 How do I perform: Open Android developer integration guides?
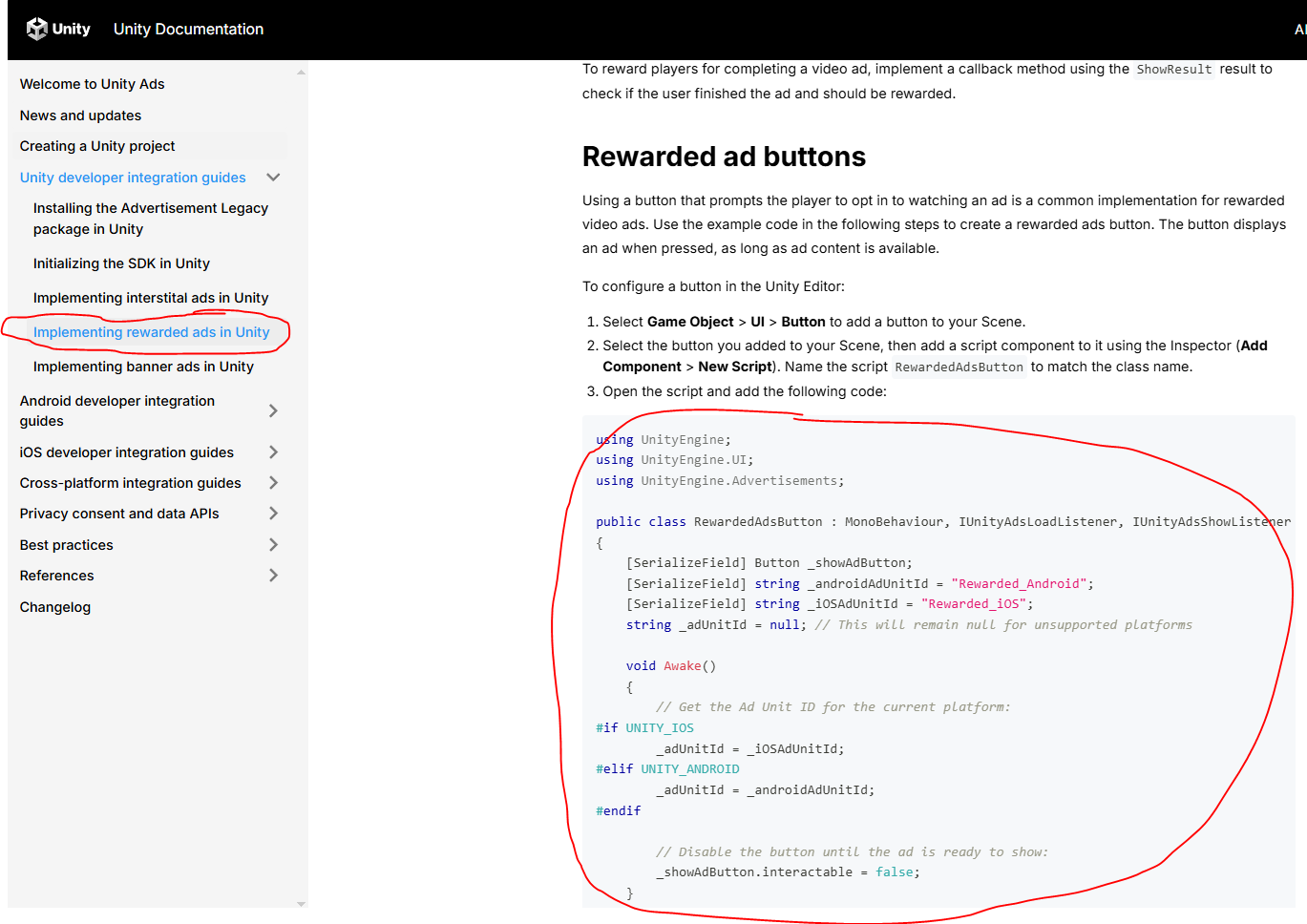tap(117, 410)
